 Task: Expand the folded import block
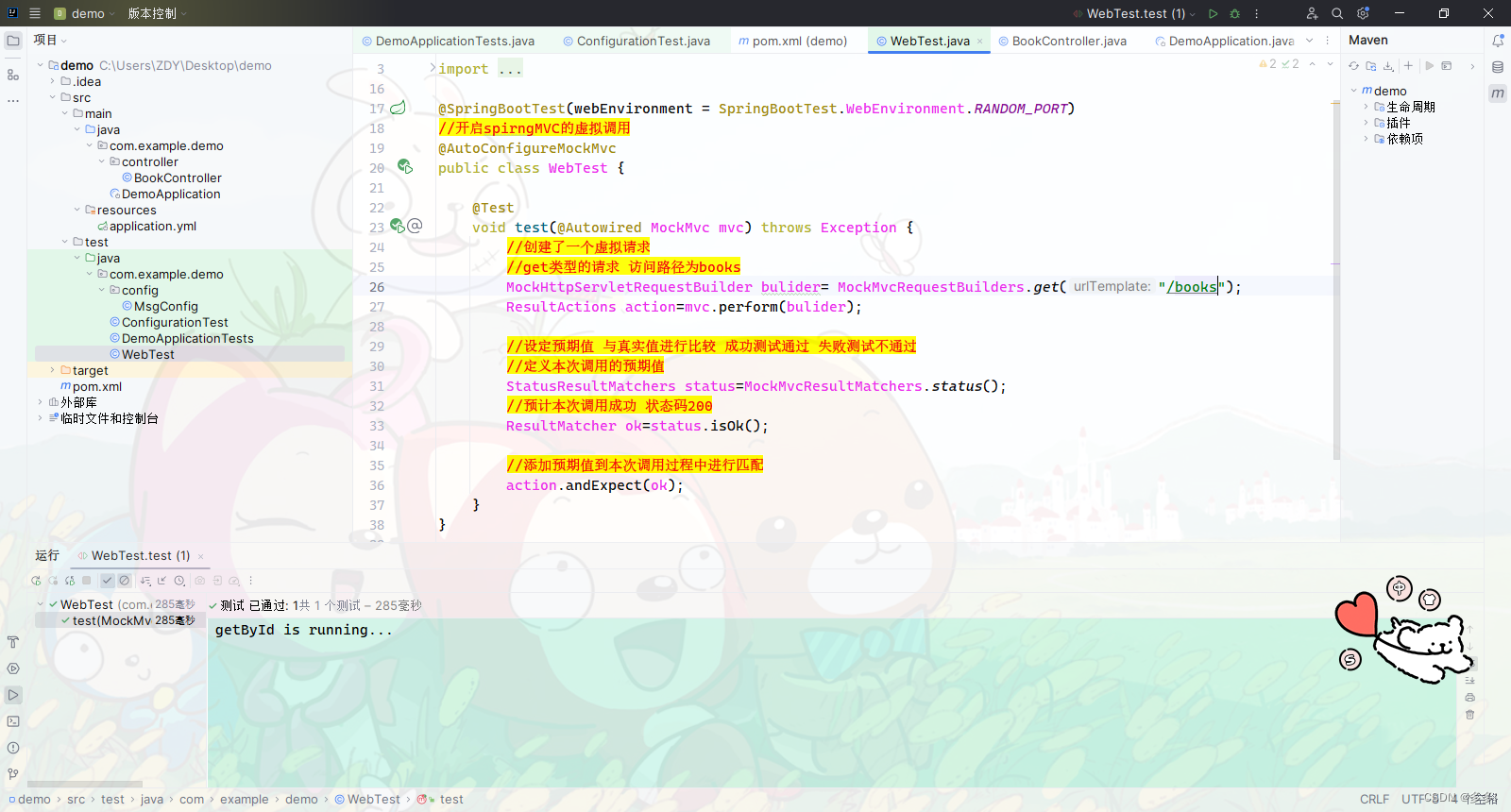coord(433,68)
